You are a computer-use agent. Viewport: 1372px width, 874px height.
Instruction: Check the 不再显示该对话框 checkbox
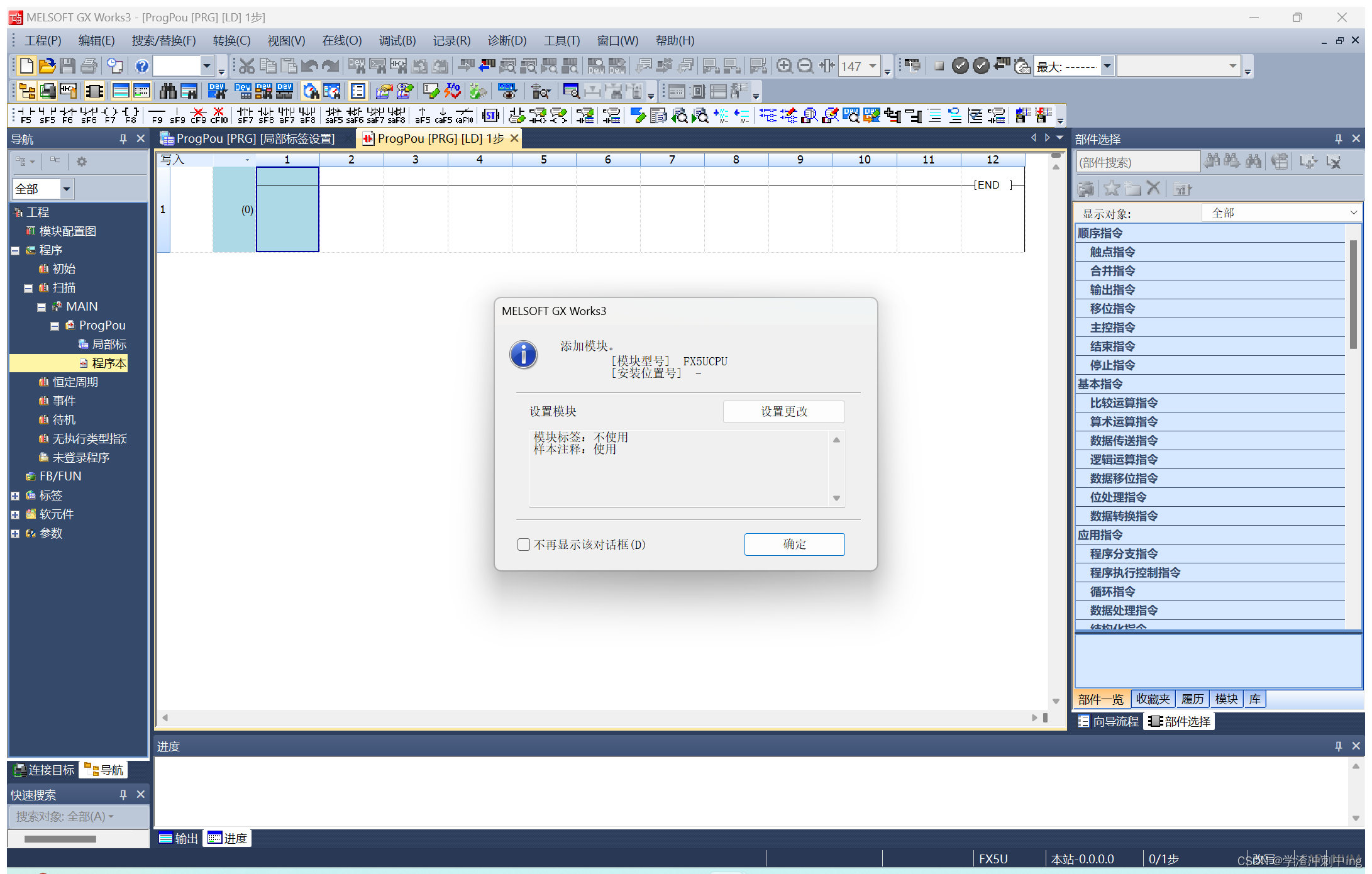pos(524,545)
